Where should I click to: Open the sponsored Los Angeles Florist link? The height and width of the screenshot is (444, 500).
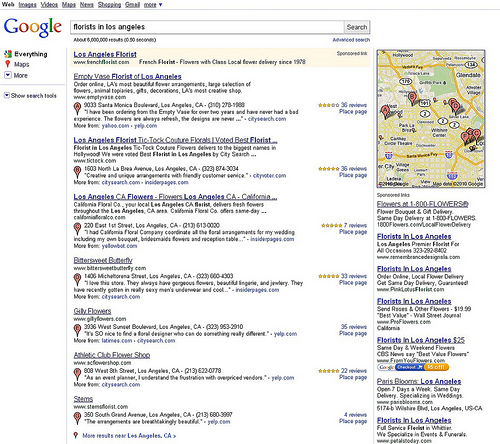pyautogui.click(x=105, y=54)
